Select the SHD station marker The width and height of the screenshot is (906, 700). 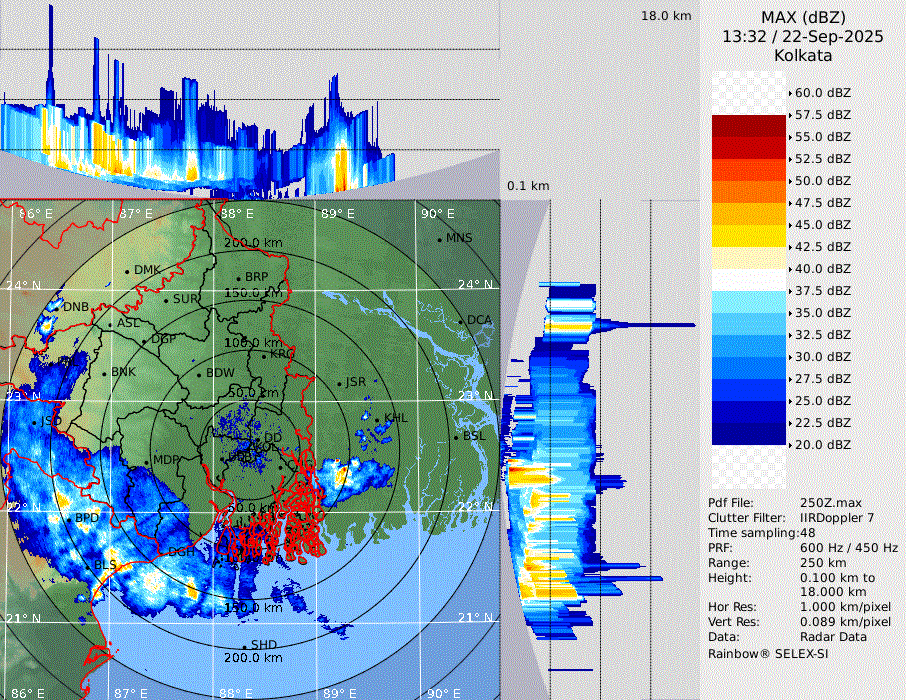[x=245, y=646]
